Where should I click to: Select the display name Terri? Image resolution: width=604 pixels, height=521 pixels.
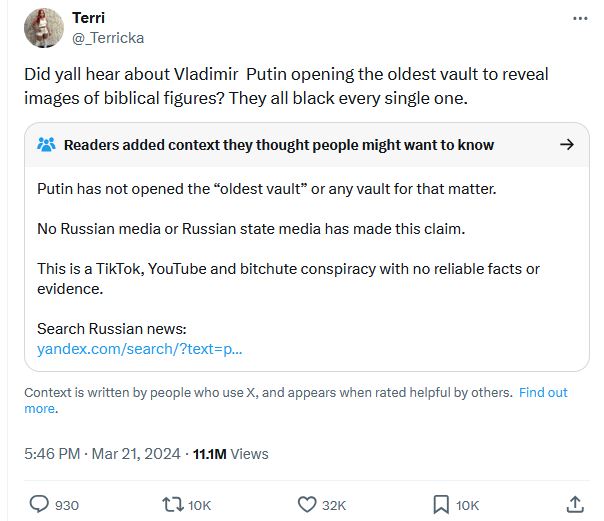(88, 18)
